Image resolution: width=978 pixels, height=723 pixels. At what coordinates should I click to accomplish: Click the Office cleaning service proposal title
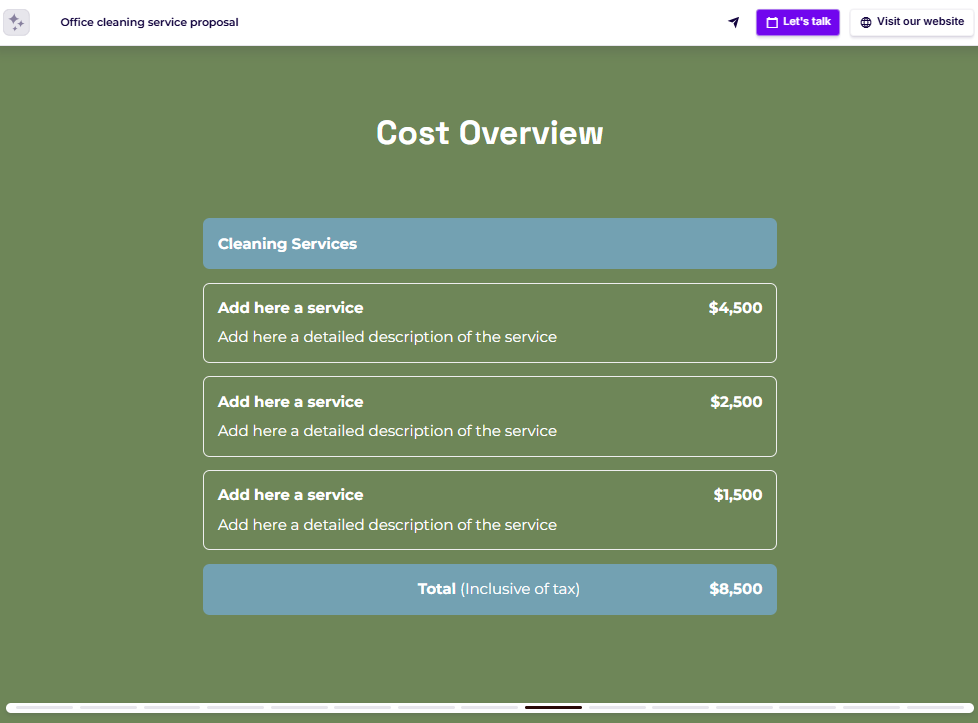[149, 21]
